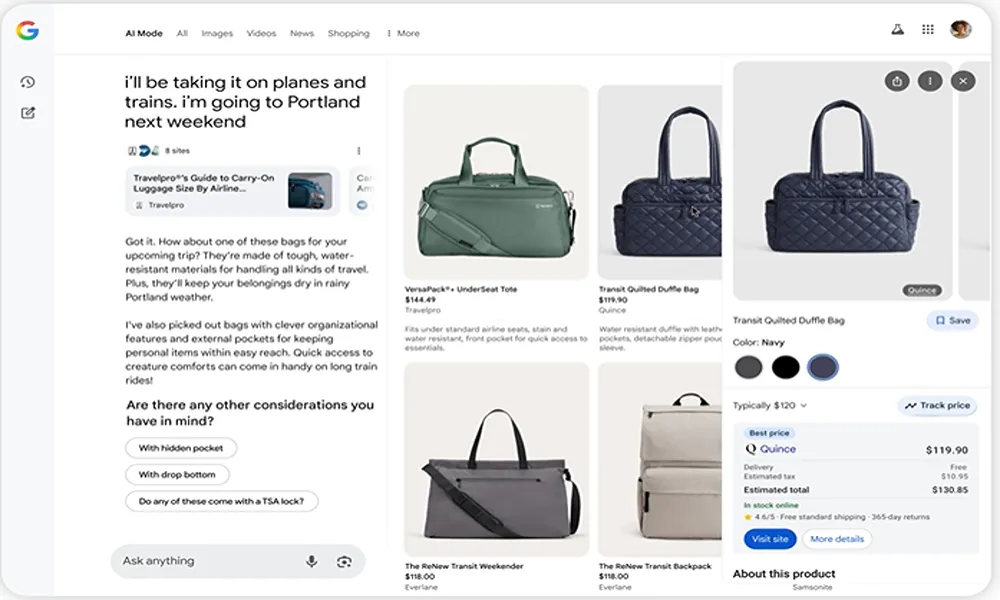Open the Google apps grid
1000x600 pixels.
coord(928,31)
